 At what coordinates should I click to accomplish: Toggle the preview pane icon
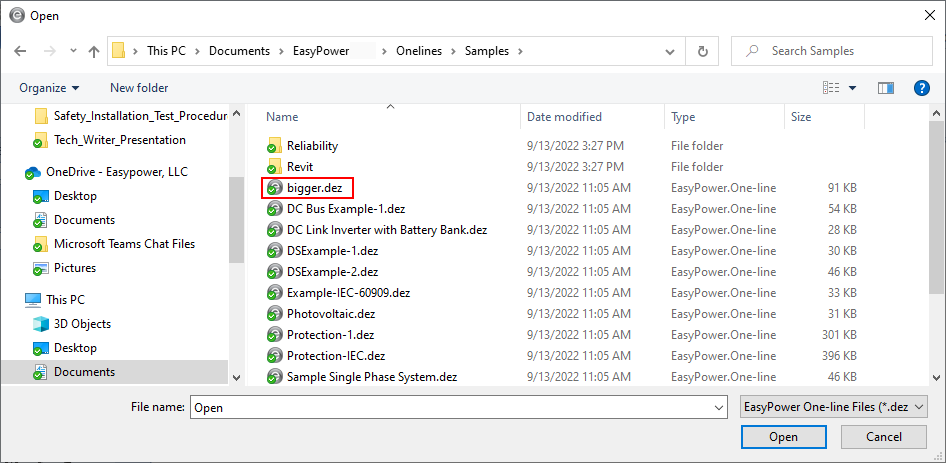(x=885, y=88)
